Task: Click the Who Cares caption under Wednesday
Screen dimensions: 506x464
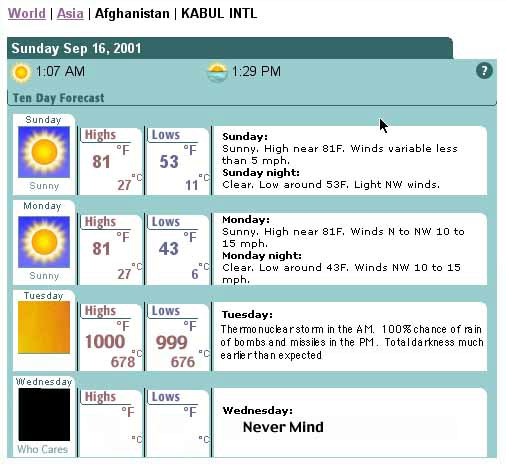Action: [43, 449]
